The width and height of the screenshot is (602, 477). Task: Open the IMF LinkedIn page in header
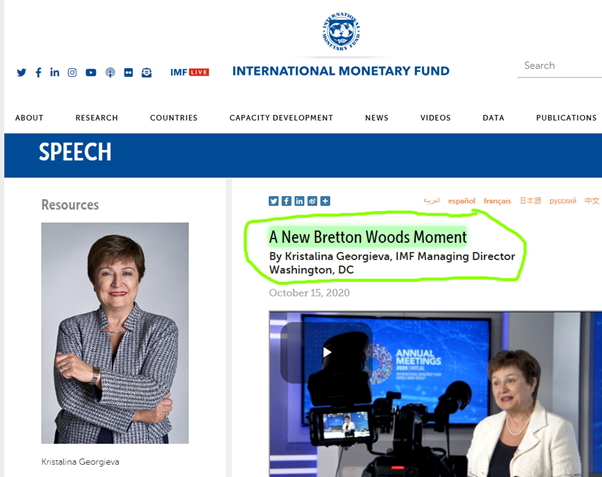pos(55,72)
